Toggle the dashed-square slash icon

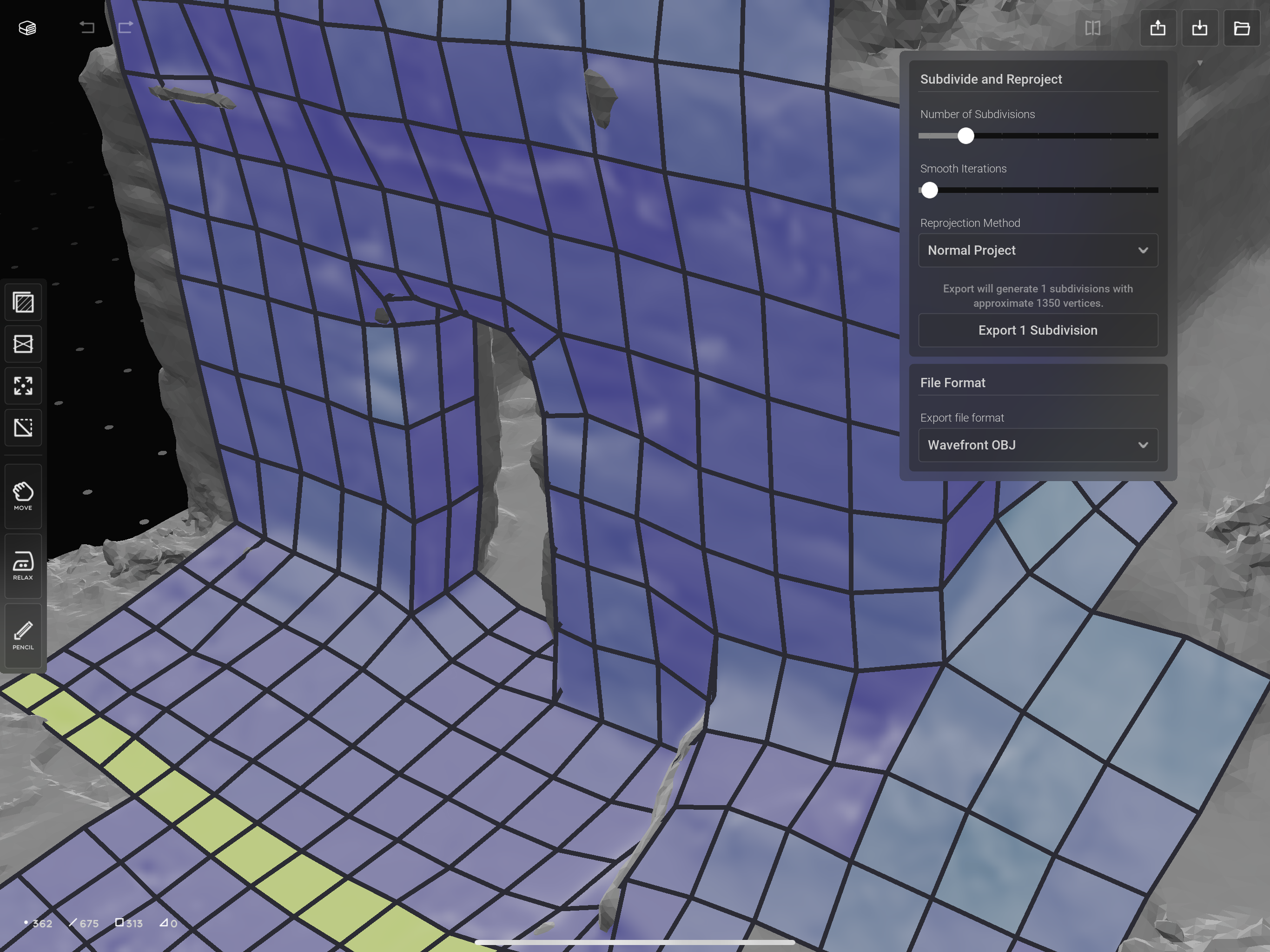click(x=24, y=428)
